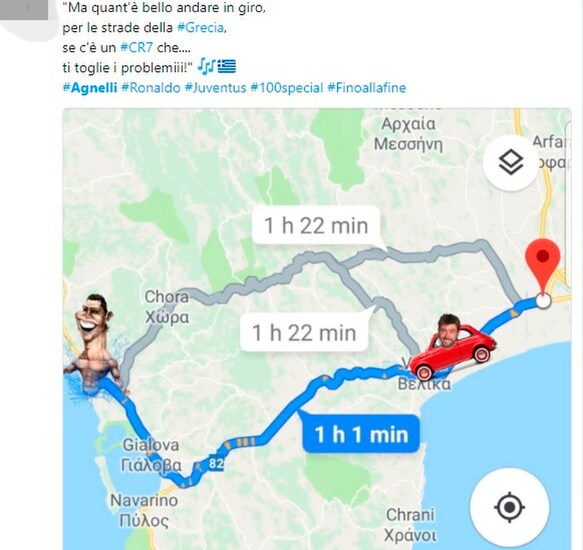Choose the lower 1 h 22 min alternate route
This screenshot has width=583, height=550.
point(304,332)
